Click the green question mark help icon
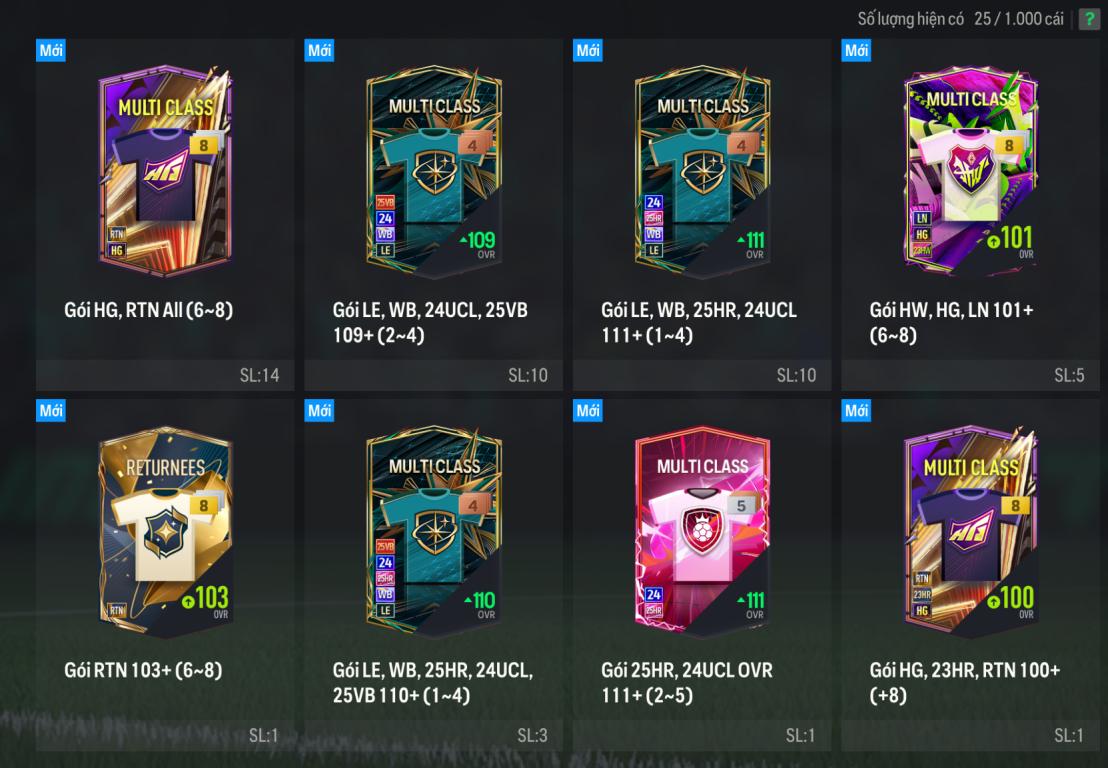This screenshot has height=768, width=1108. (x=1090, y=18)
